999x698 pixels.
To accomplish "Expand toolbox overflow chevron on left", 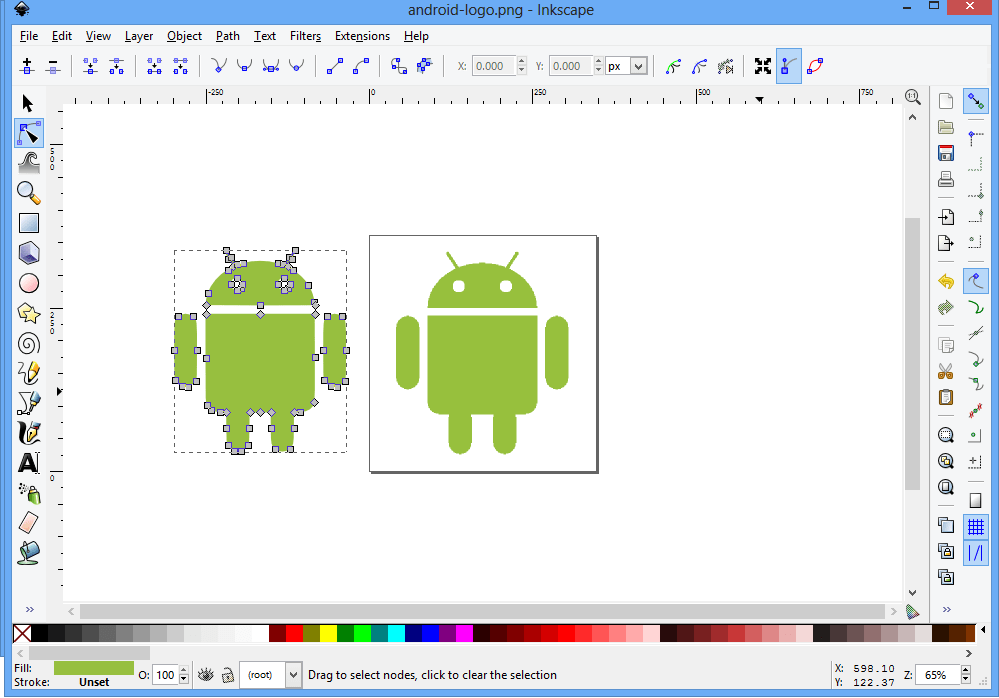I will 29,609.
